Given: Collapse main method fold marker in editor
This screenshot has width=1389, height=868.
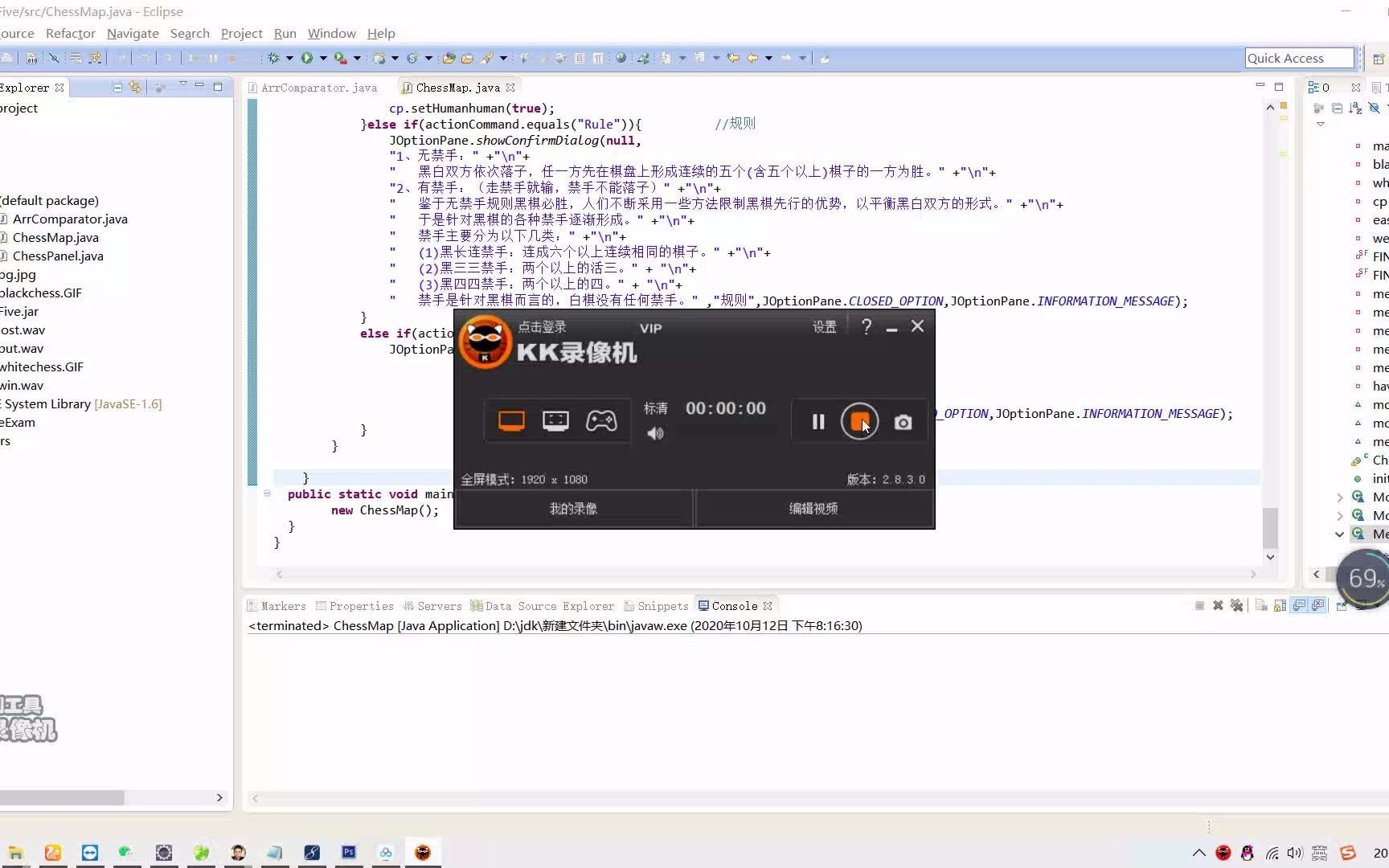Looking at the screenshot, I should tap(267, 493).
